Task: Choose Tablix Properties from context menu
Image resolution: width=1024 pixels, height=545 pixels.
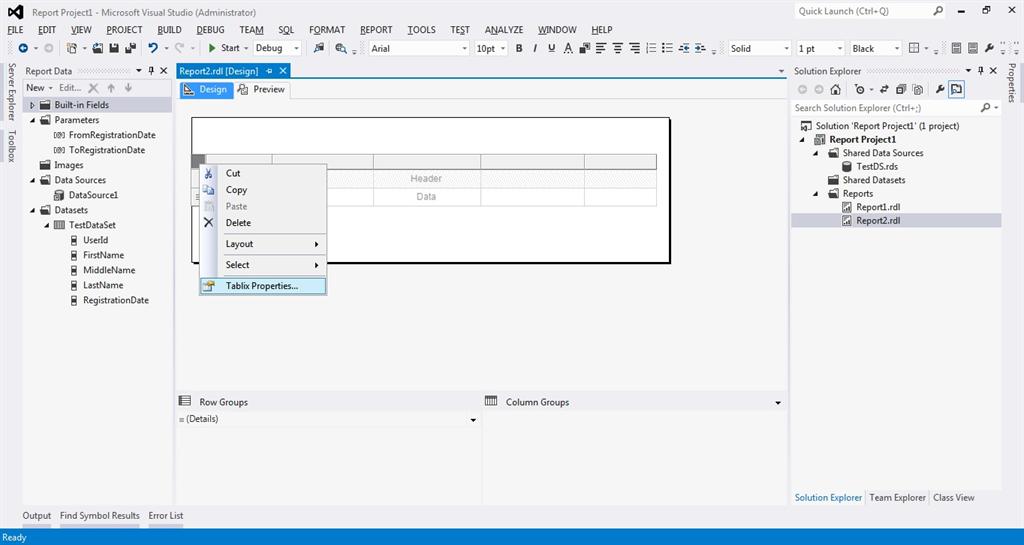Action: tap(263, 286)
